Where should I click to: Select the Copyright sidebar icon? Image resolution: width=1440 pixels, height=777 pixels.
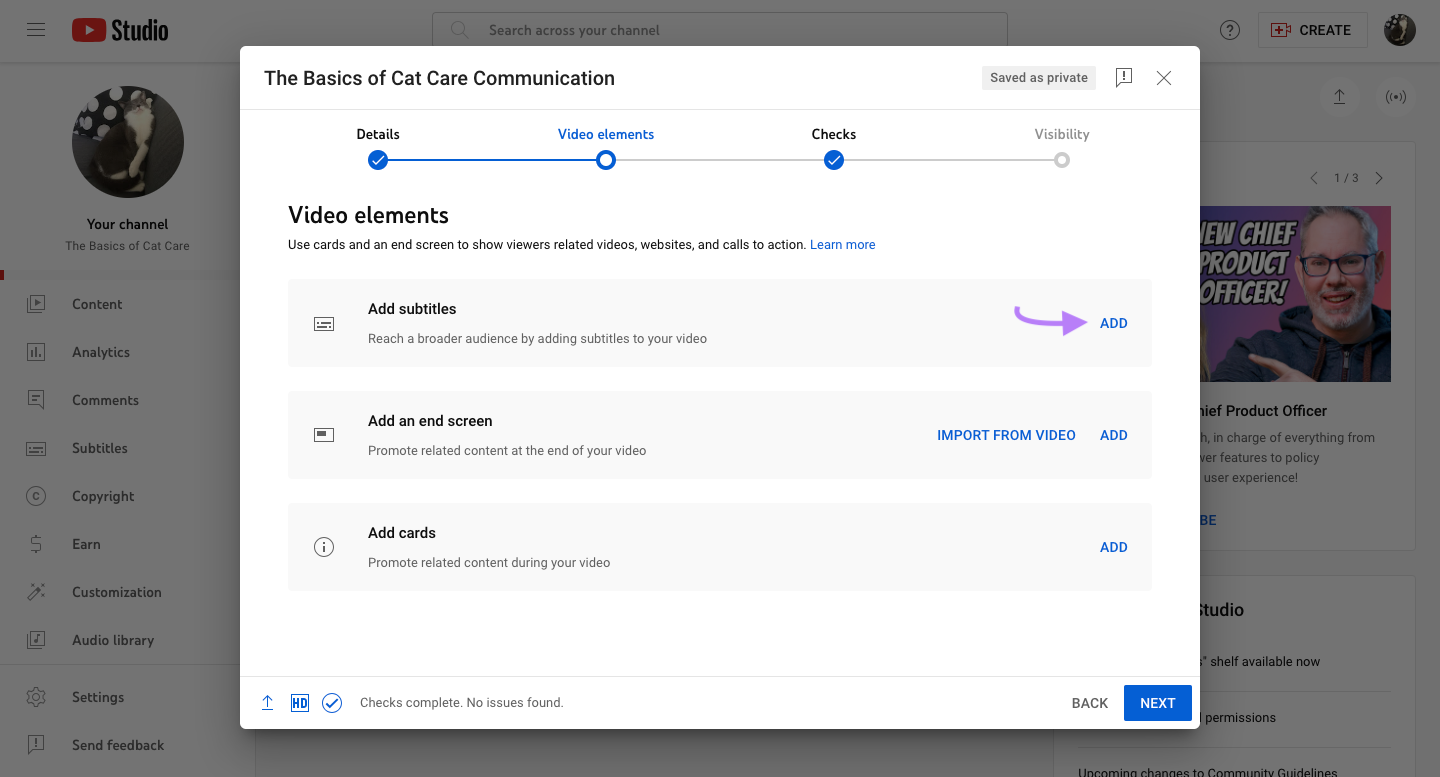pyautogui.click(x=35, y=496)
